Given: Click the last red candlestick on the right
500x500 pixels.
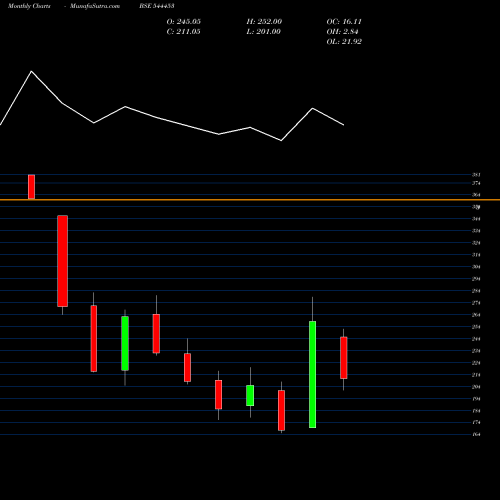Looking at the screenshot, I should (344, 358).
